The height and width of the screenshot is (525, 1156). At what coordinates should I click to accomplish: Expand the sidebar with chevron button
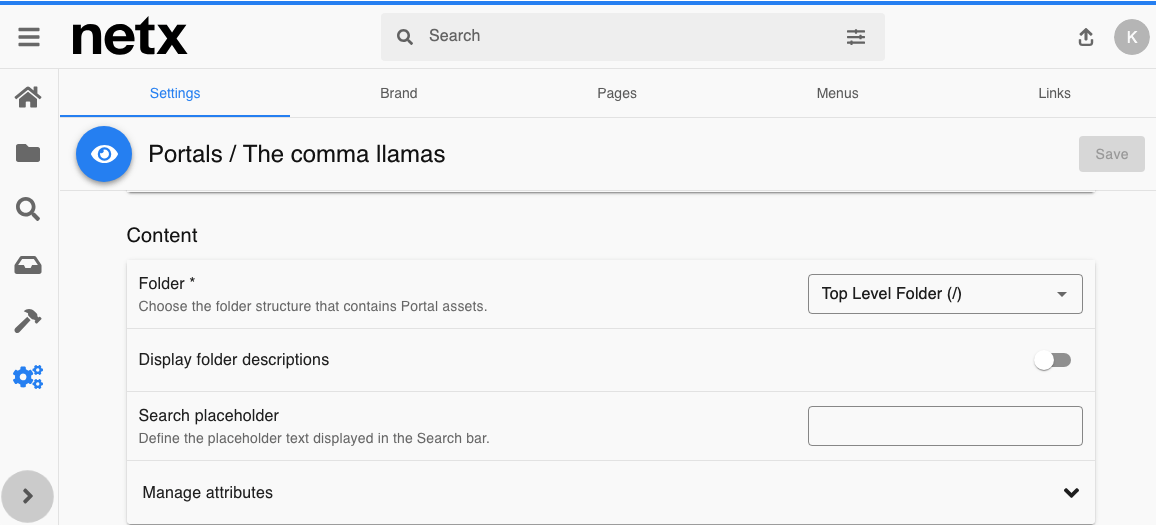(28, 496)
